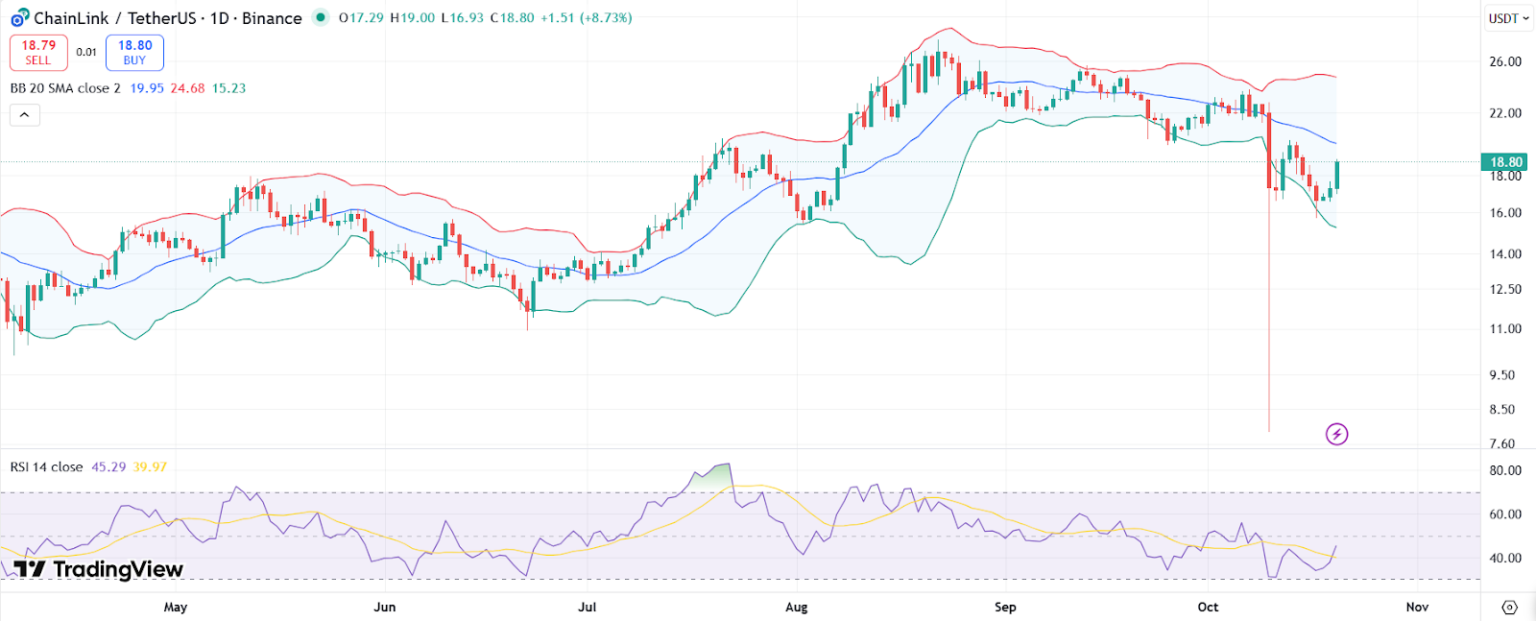Viewport: 1536px width, 621px height.
Task: Click the Jul label on time axis
Action: (x=587, y=607)
